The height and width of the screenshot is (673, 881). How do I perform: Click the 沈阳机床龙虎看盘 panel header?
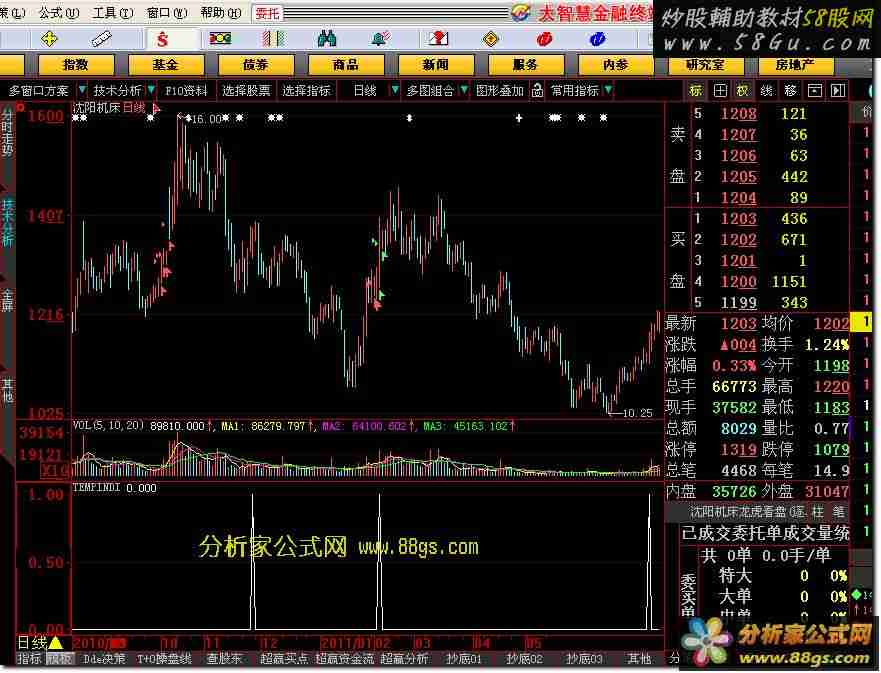(x=757, y=512)
